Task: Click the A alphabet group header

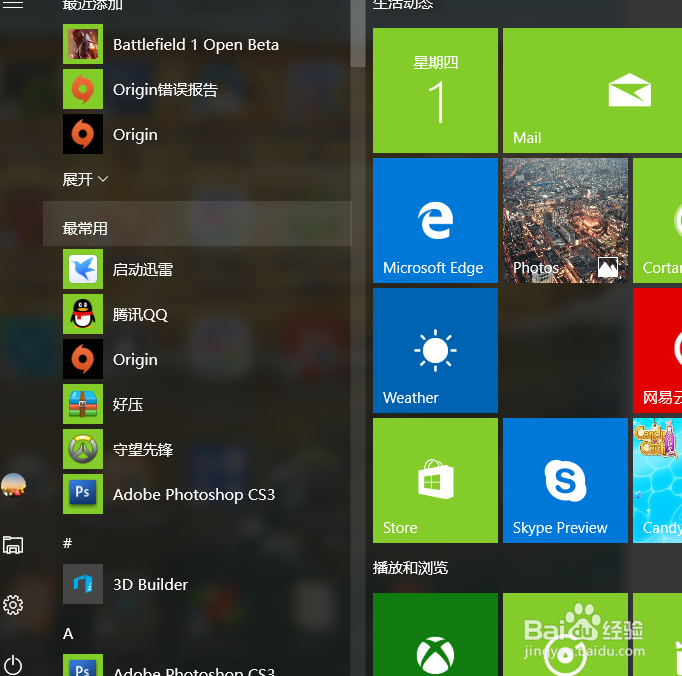Action: coord(68,633)
